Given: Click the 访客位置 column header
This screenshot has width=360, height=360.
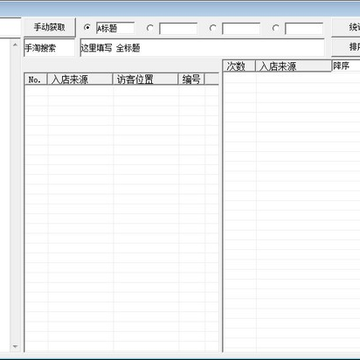Looking at the screenshot, I should point(146,79).
